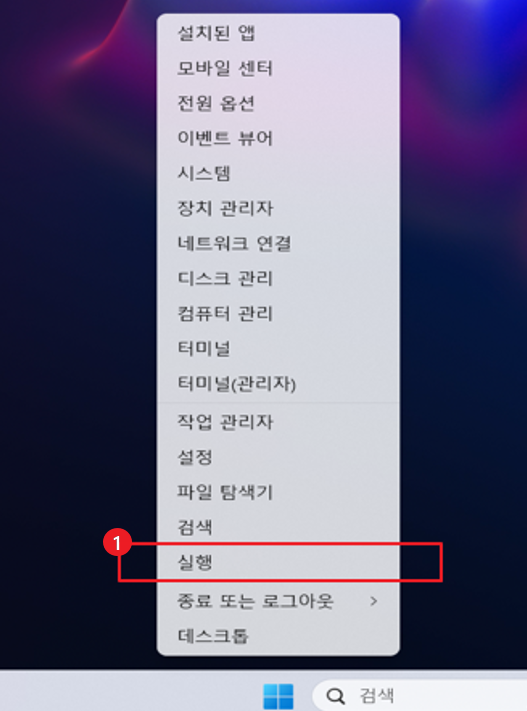Click the Windows Start logo icon

point(278,696)
